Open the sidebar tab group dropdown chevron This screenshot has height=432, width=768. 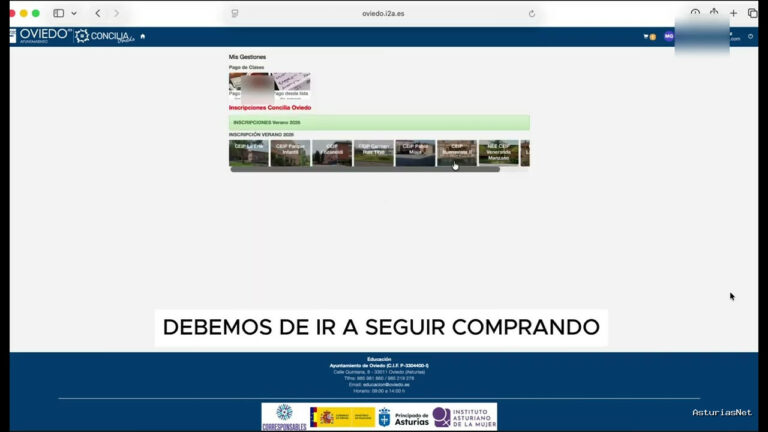[74, 14]
